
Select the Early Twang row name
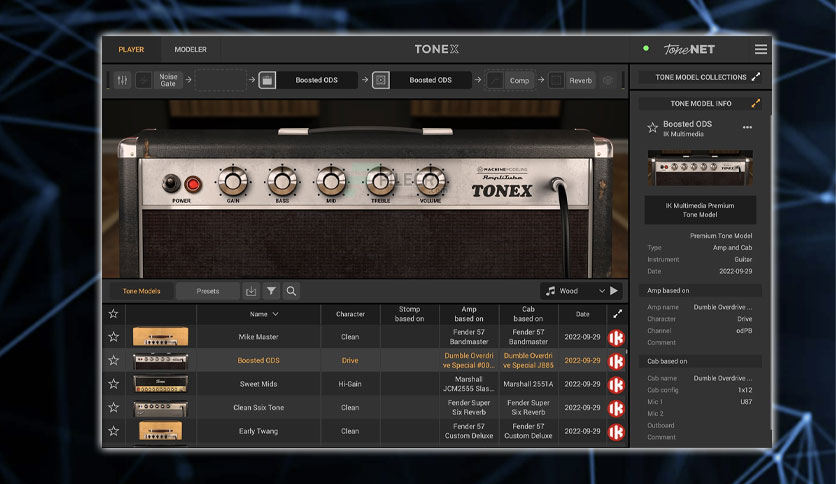[259, 431]
